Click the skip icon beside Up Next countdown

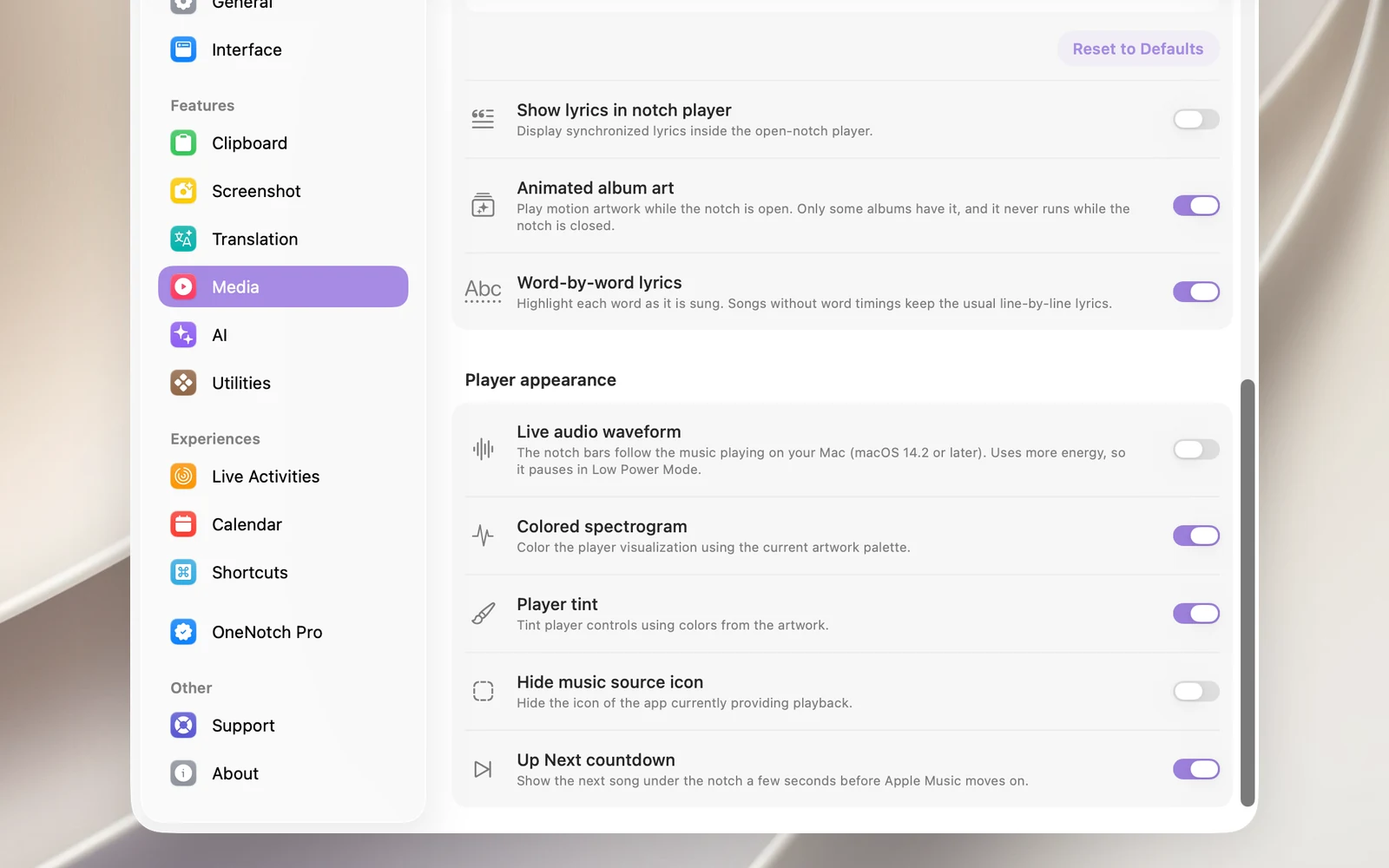coord(483,769)
